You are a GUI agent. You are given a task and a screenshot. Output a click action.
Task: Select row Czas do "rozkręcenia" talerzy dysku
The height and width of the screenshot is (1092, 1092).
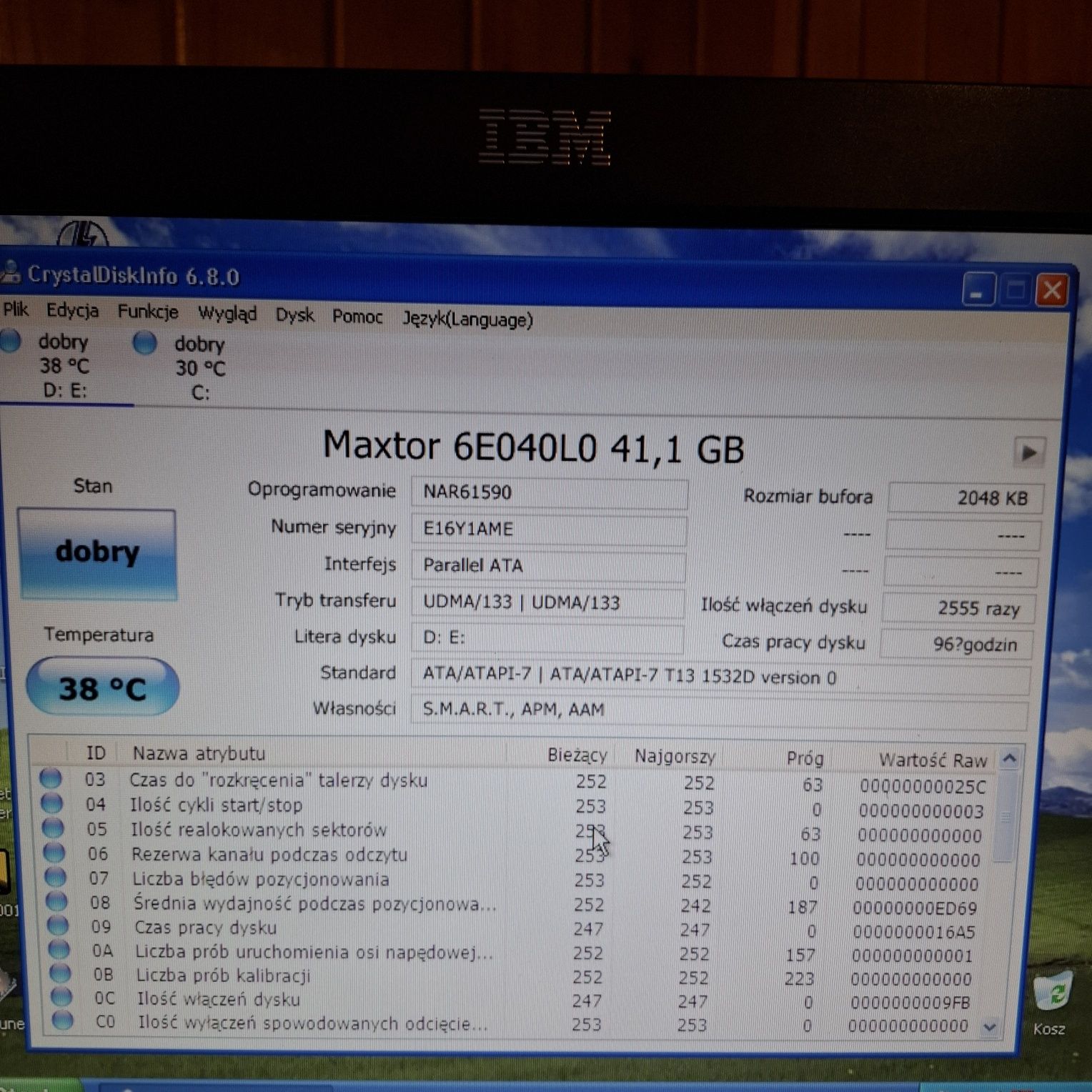coord(515,782)
